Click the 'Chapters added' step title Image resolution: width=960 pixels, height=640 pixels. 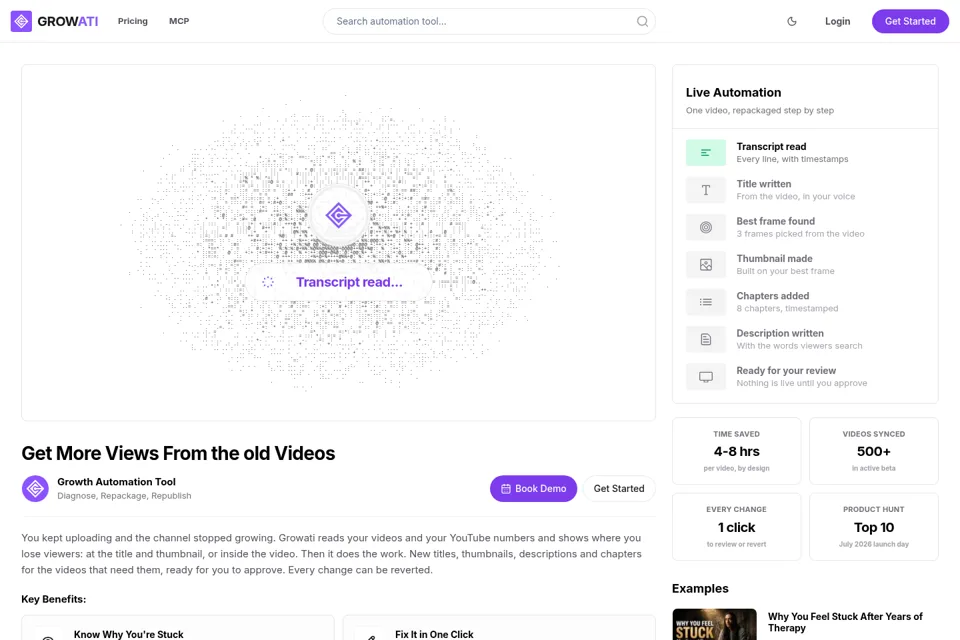tap(772, 296)
